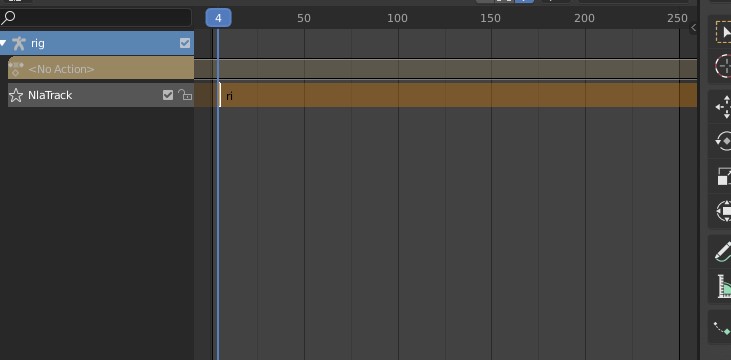The height and width of the screenshot is (360, 731).
Task: Click the channel search field
Action: pos(96,18)
